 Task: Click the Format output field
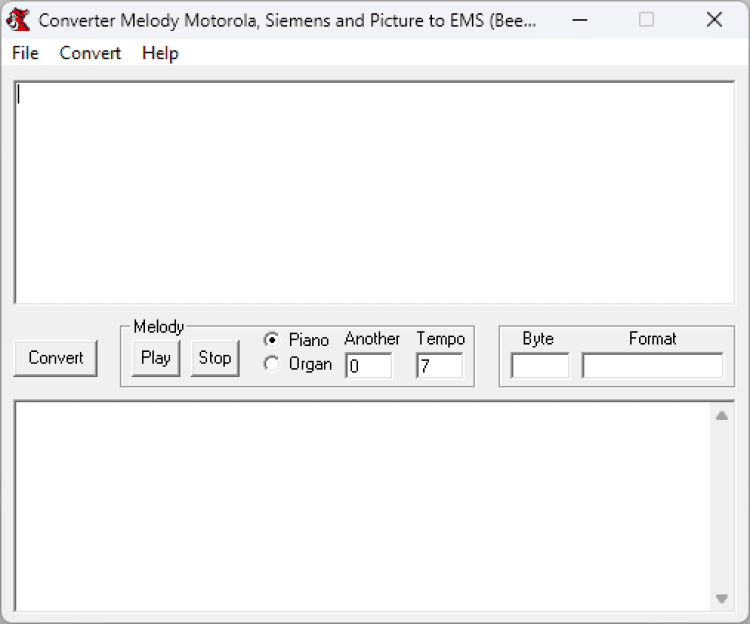click(x=652, y=366)
